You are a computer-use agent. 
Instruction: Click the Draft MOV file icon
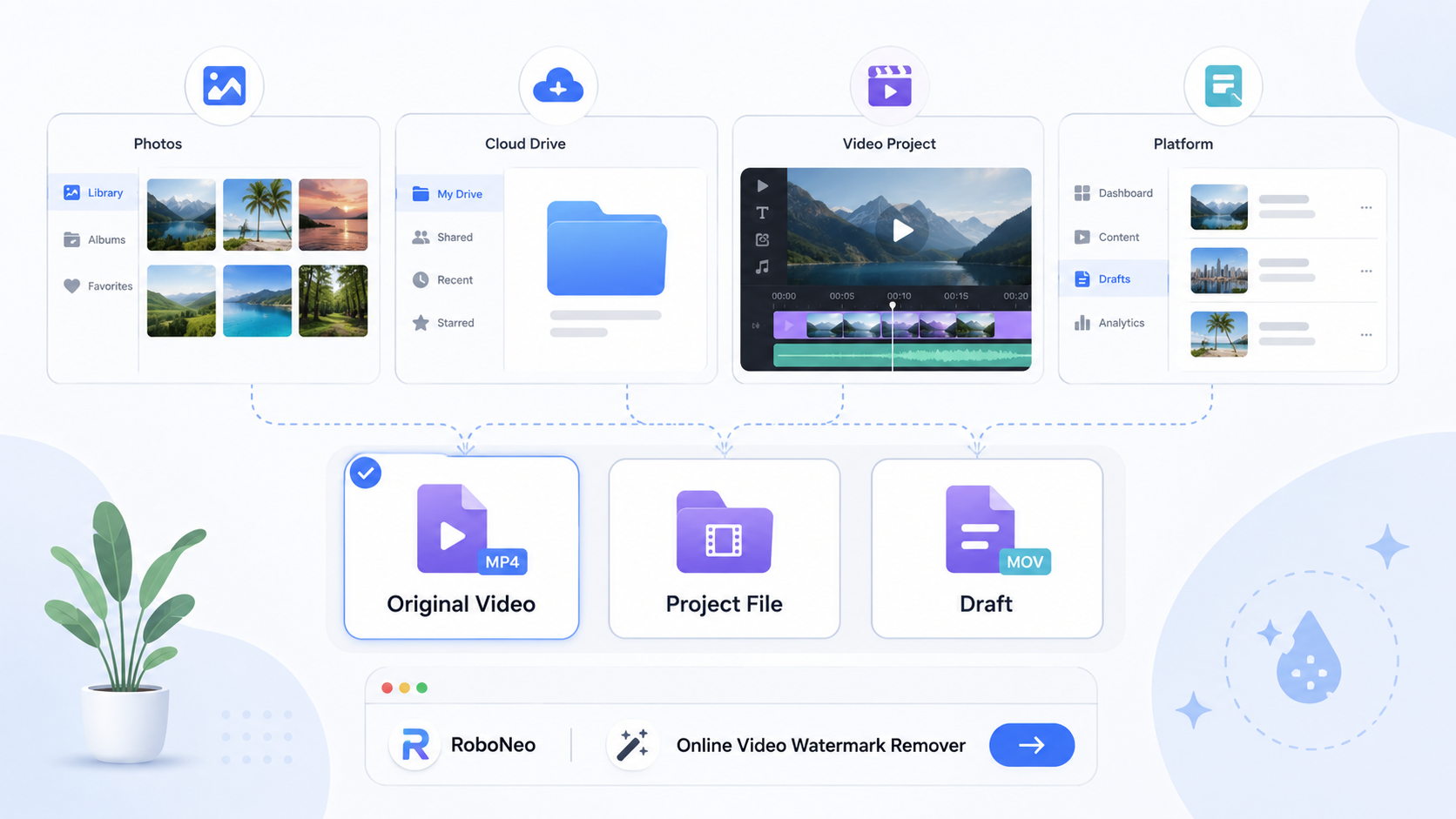(x=997, y=529)
